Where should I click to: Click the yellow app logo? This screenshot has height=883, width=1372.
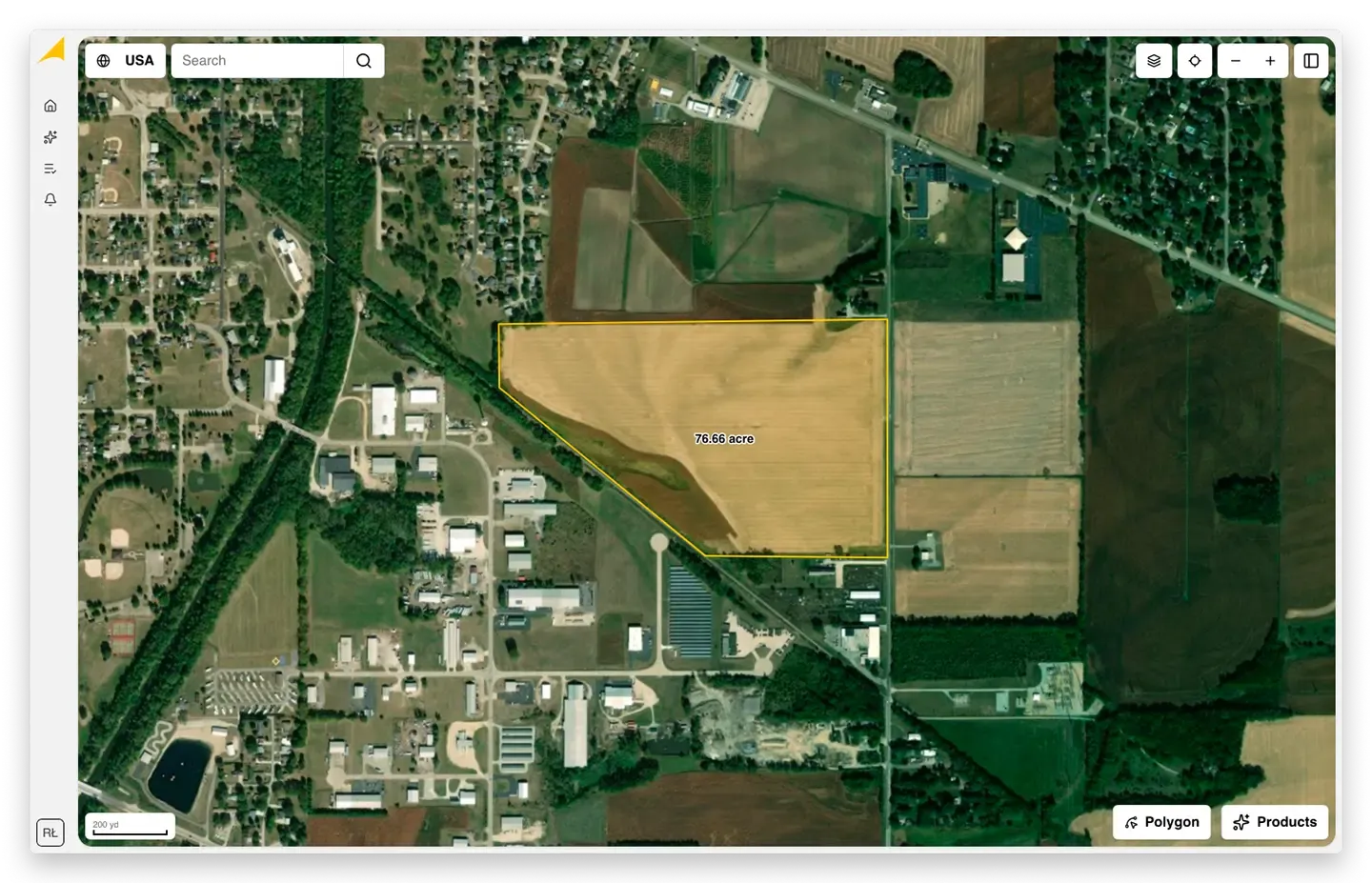51,50
